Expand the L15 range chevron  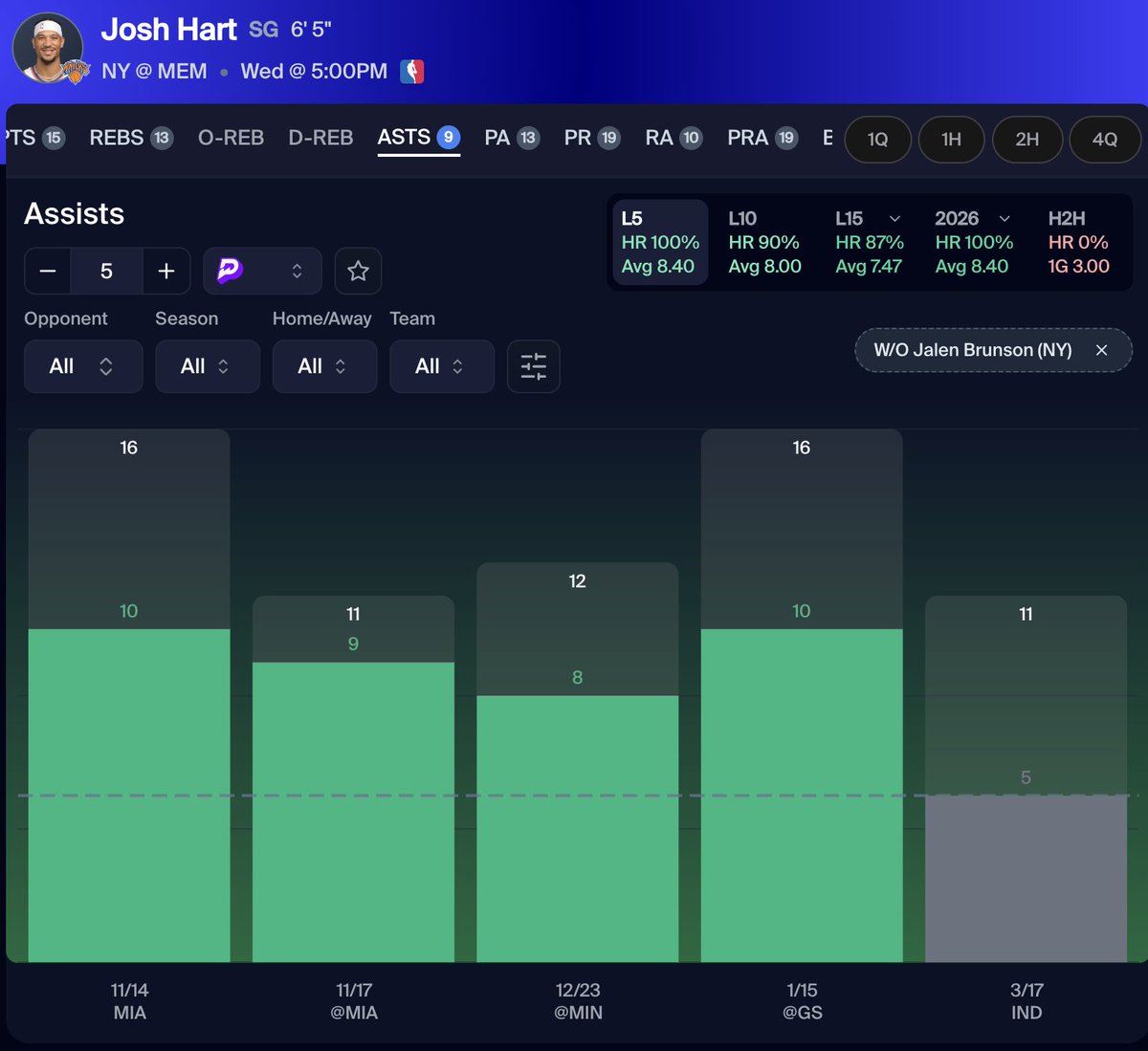point(894,219)
